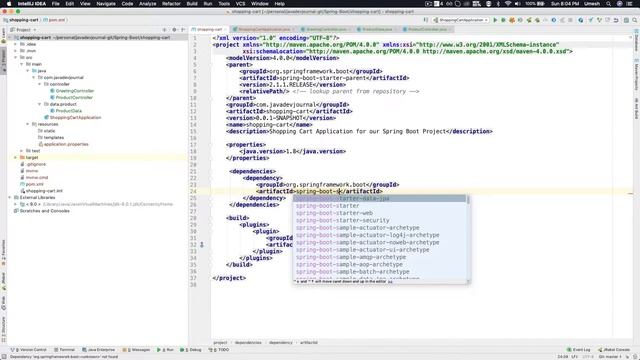Screen dimensions: 640x360
Task: Open the Refactor menu
Action: pos(171,4)
